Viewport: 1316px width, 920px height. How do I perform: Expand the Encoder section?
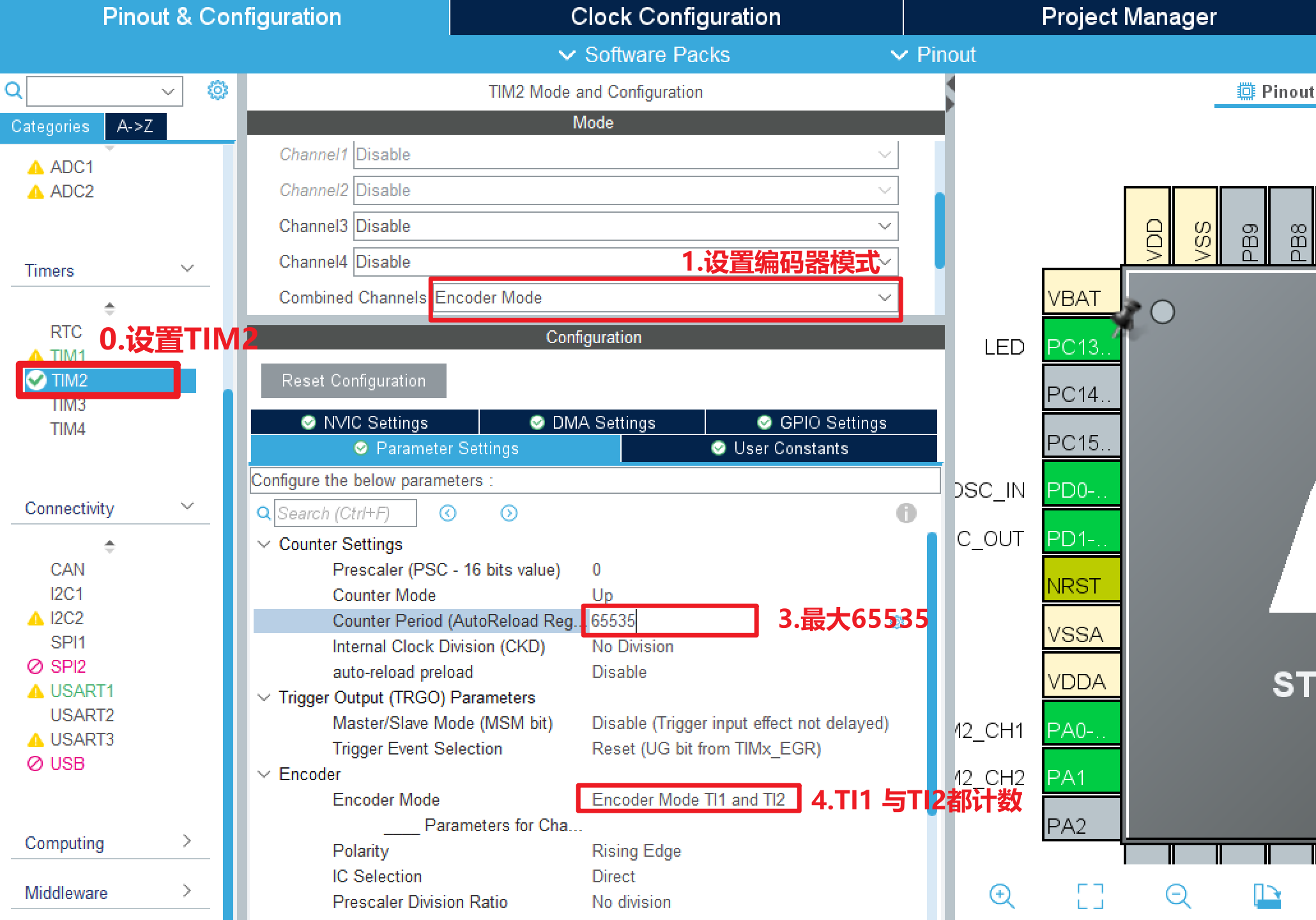click(x=270, y=778)
